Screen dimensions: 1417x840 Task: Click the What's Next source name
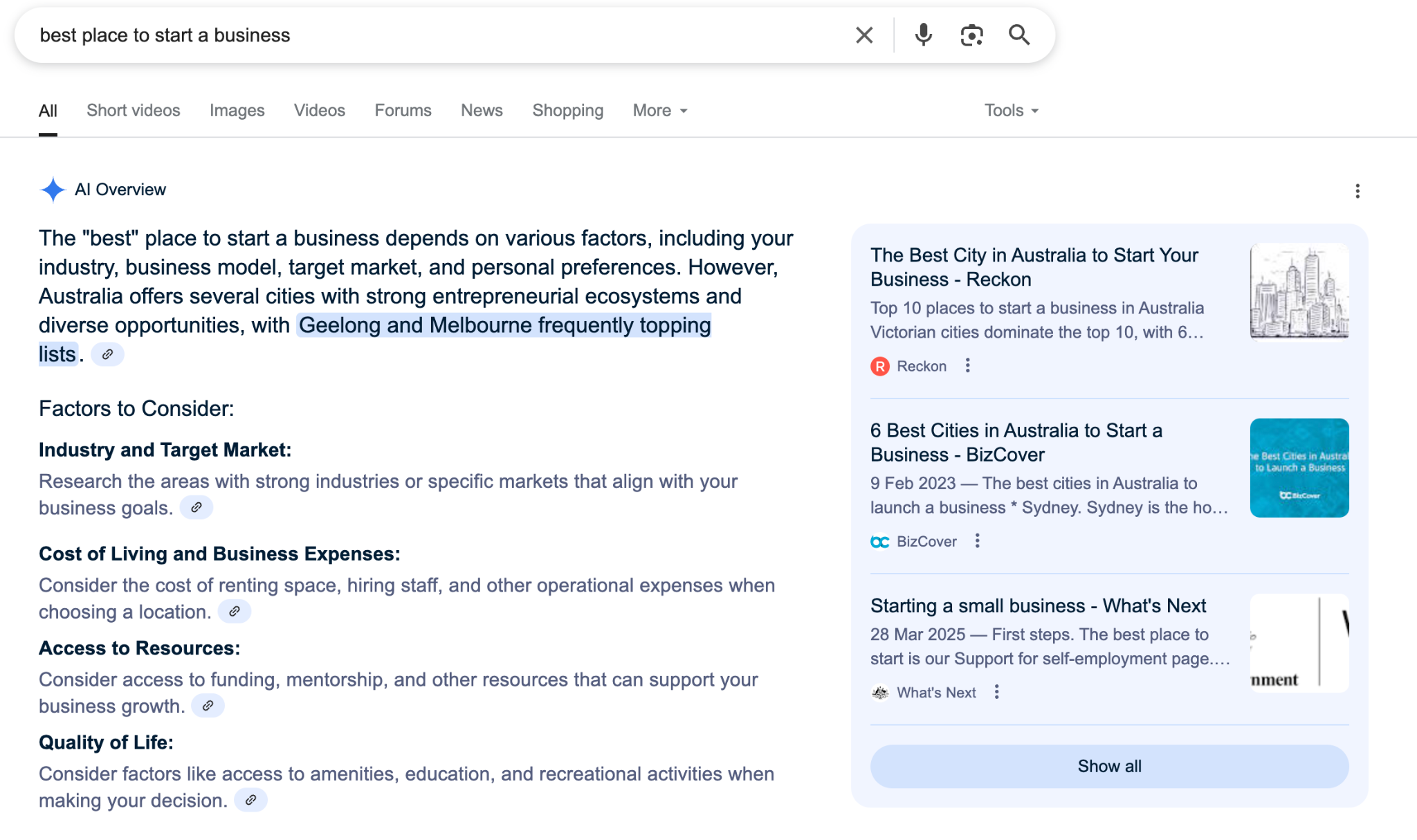[x=936, y=693]
